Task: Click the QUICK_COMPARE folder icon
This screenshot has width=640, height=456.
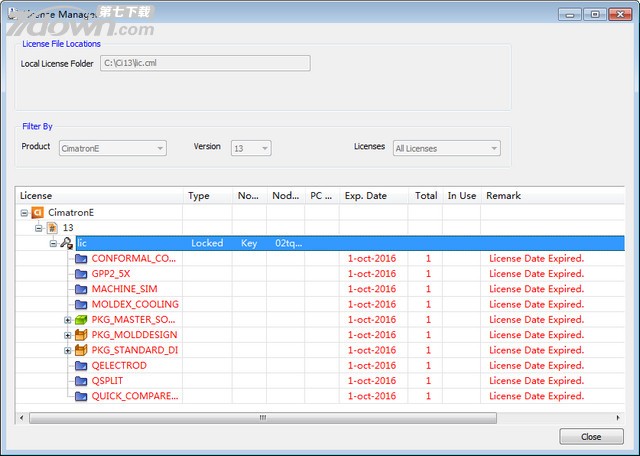Action: [x=81, y=396]
